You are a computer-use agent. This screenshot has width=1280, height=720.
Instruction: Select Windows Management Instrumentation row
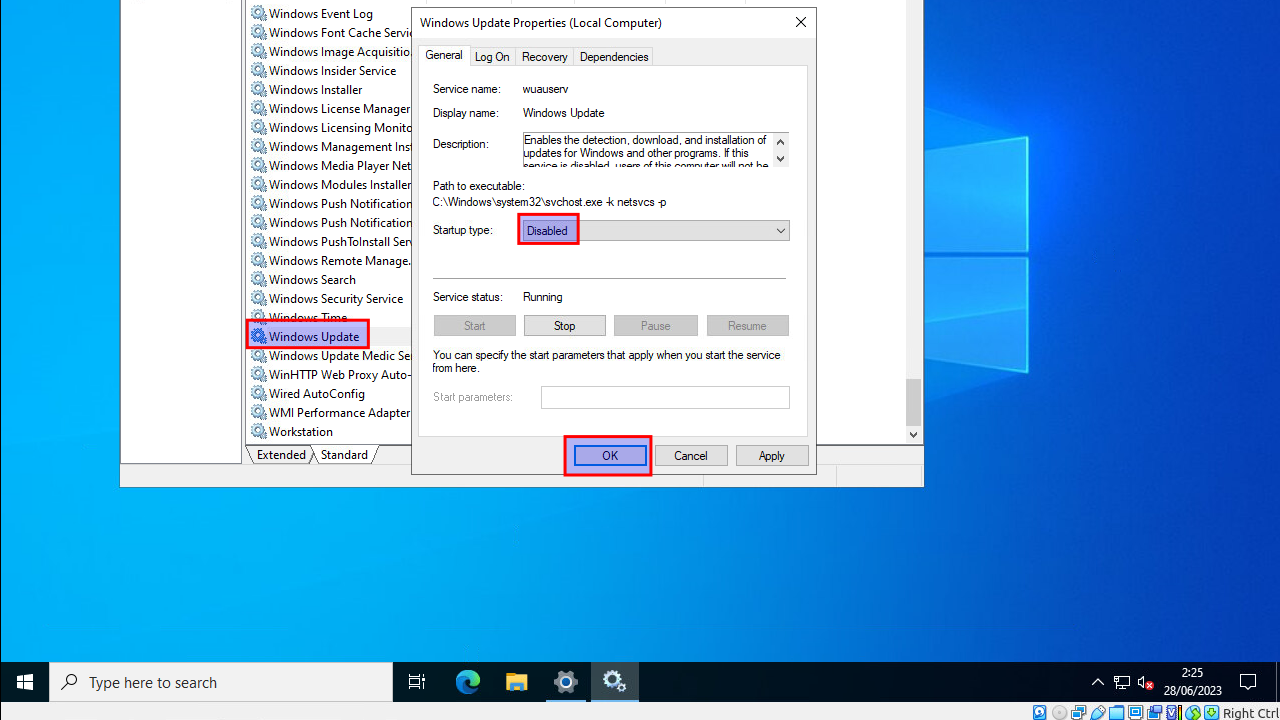[331, 147]
